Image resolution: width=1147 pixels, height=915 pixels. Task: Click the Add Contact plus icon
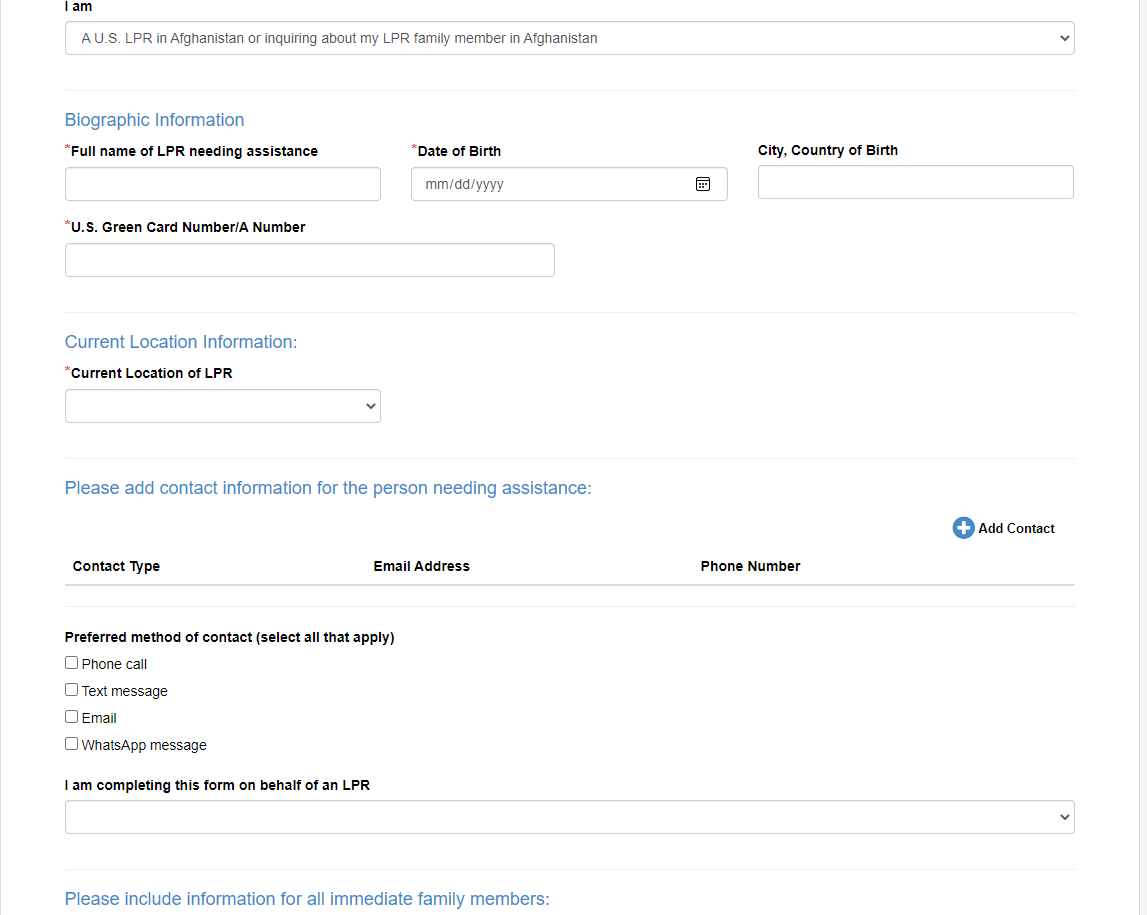tap(963, 528)
